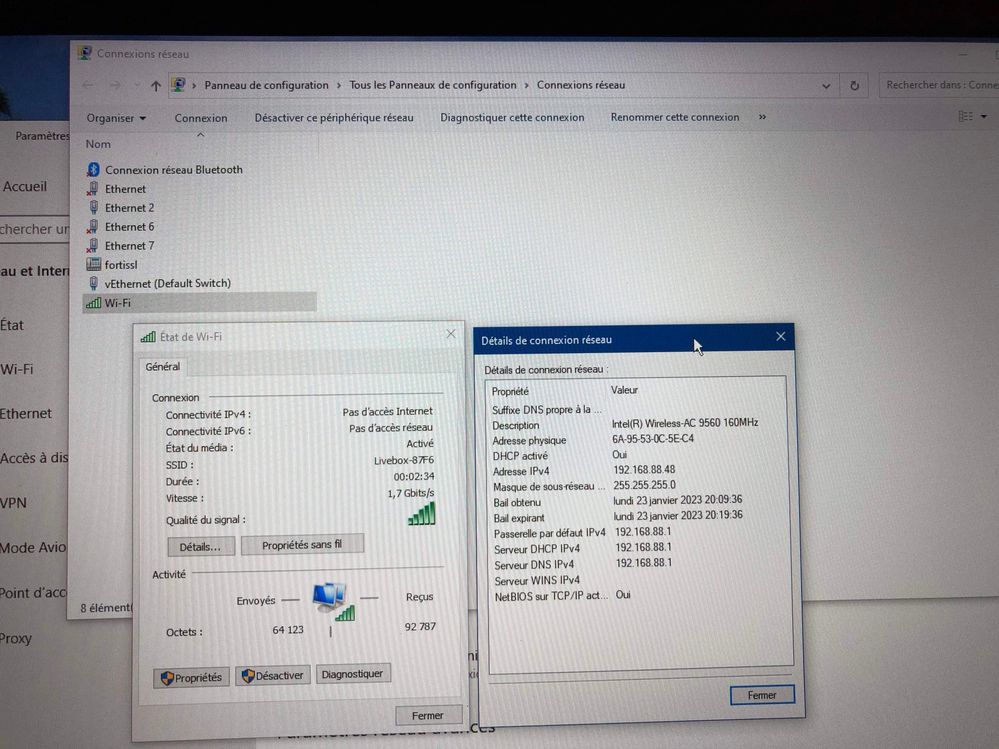This screenshot has width=999, height=749.
Task: Click the État de Wi-Fi title icon
Action: [148, 336]
